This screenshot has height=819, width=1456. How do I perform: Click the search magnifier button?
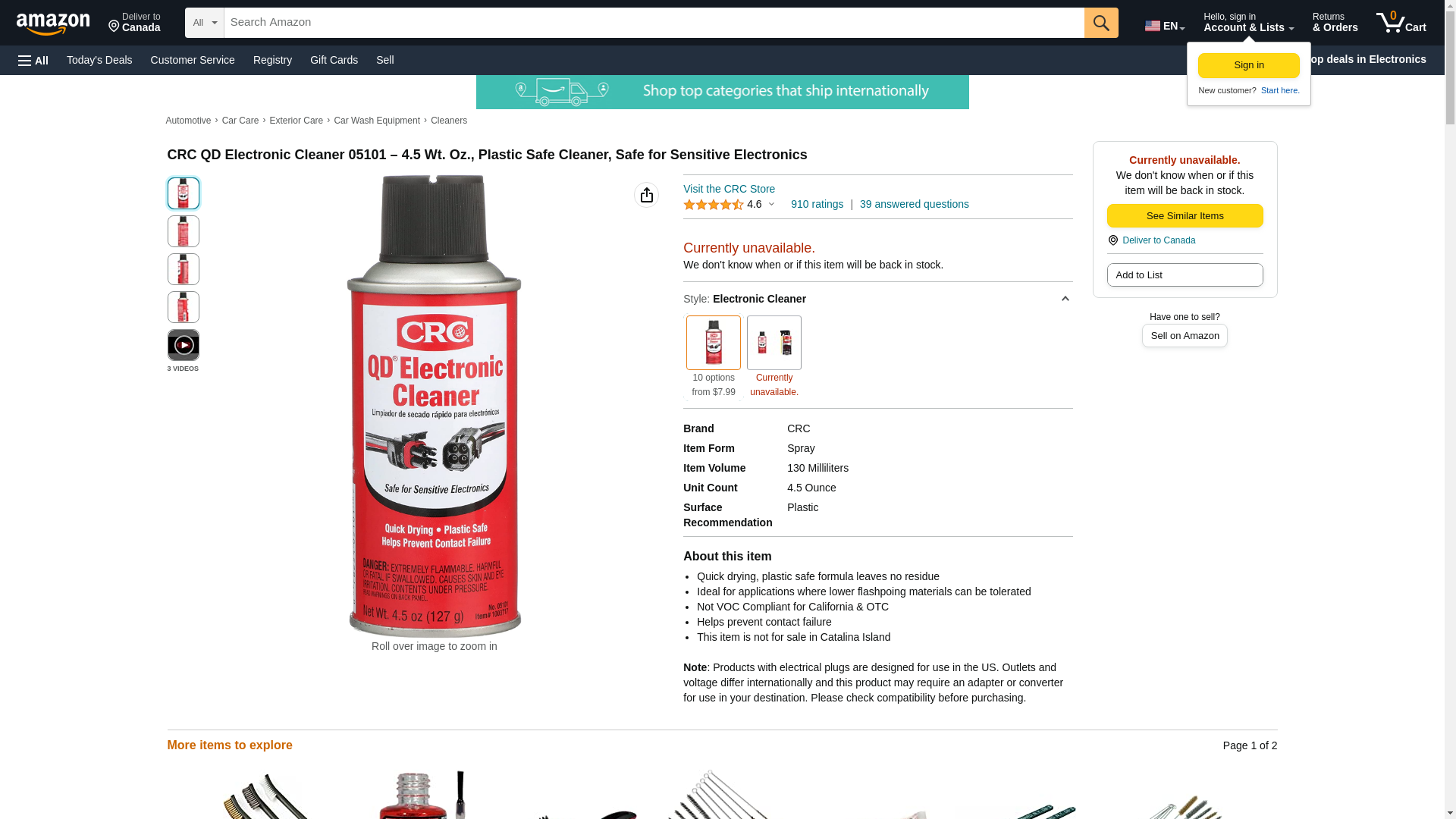coord(1101,23)
